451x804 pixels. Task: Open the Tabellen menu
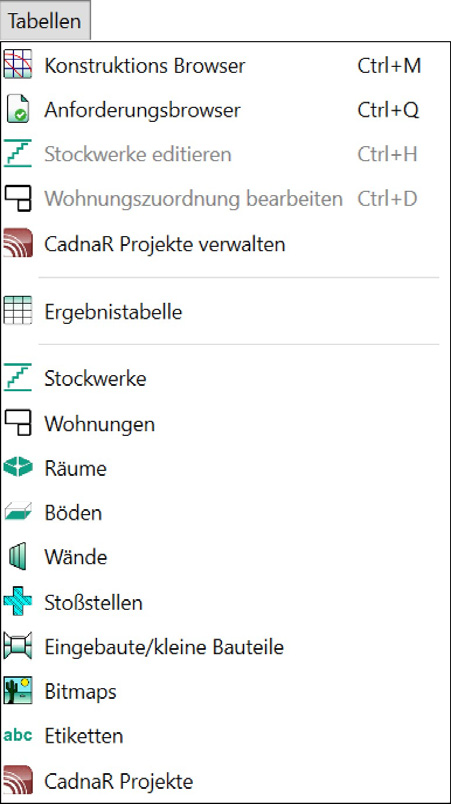[45, 21]
